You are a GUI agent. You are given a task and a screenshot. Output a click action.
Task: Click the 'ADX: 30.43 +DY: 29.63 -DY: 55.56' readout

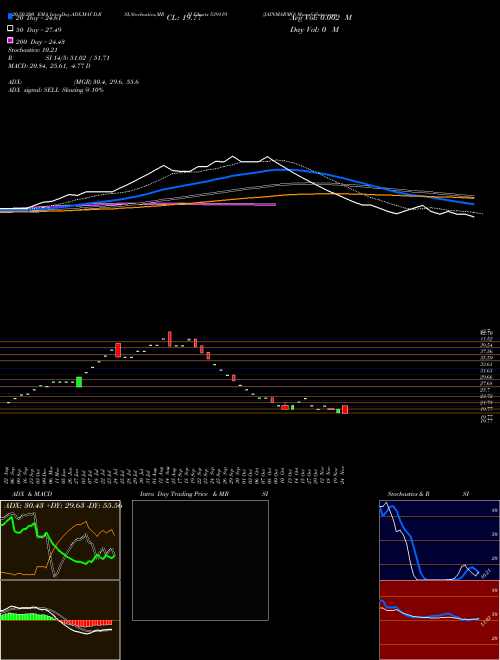tap(63, 506)
